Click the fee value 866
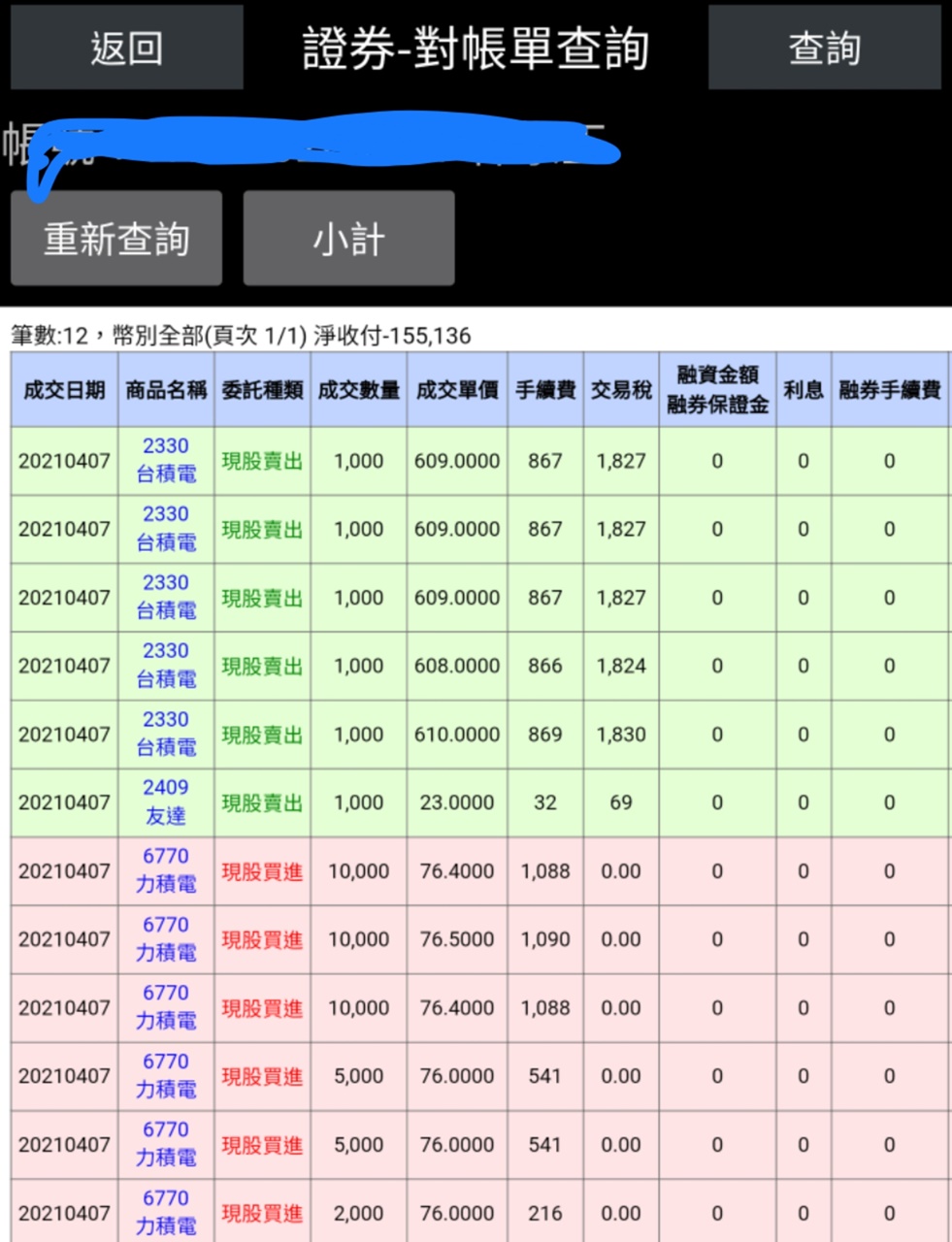The image size is (952, 1242). (545, 666)
